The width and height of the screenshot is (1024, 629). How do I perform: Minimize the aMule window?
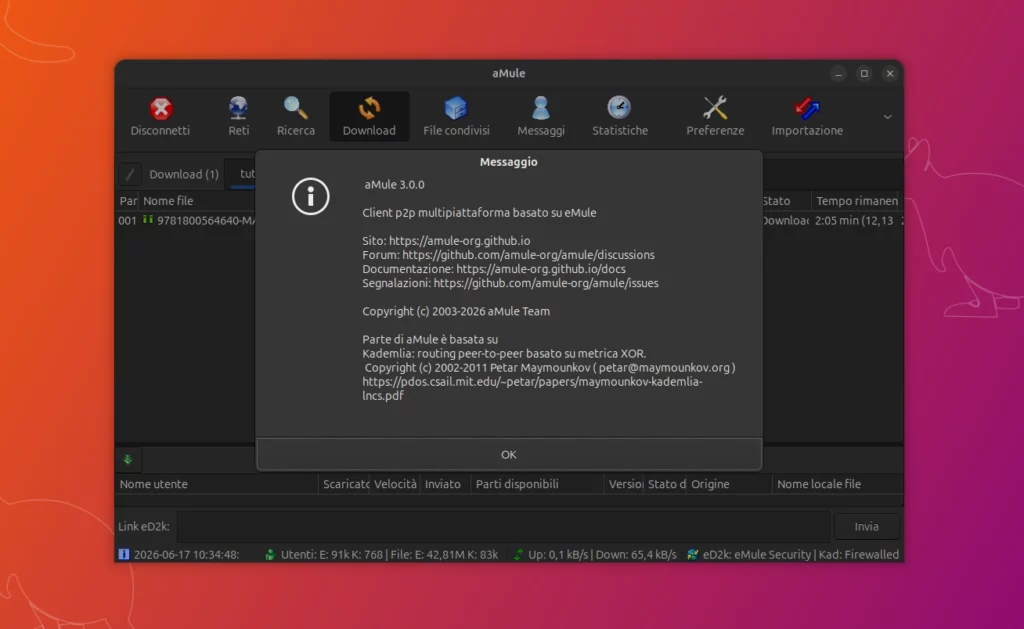point(839,74)
